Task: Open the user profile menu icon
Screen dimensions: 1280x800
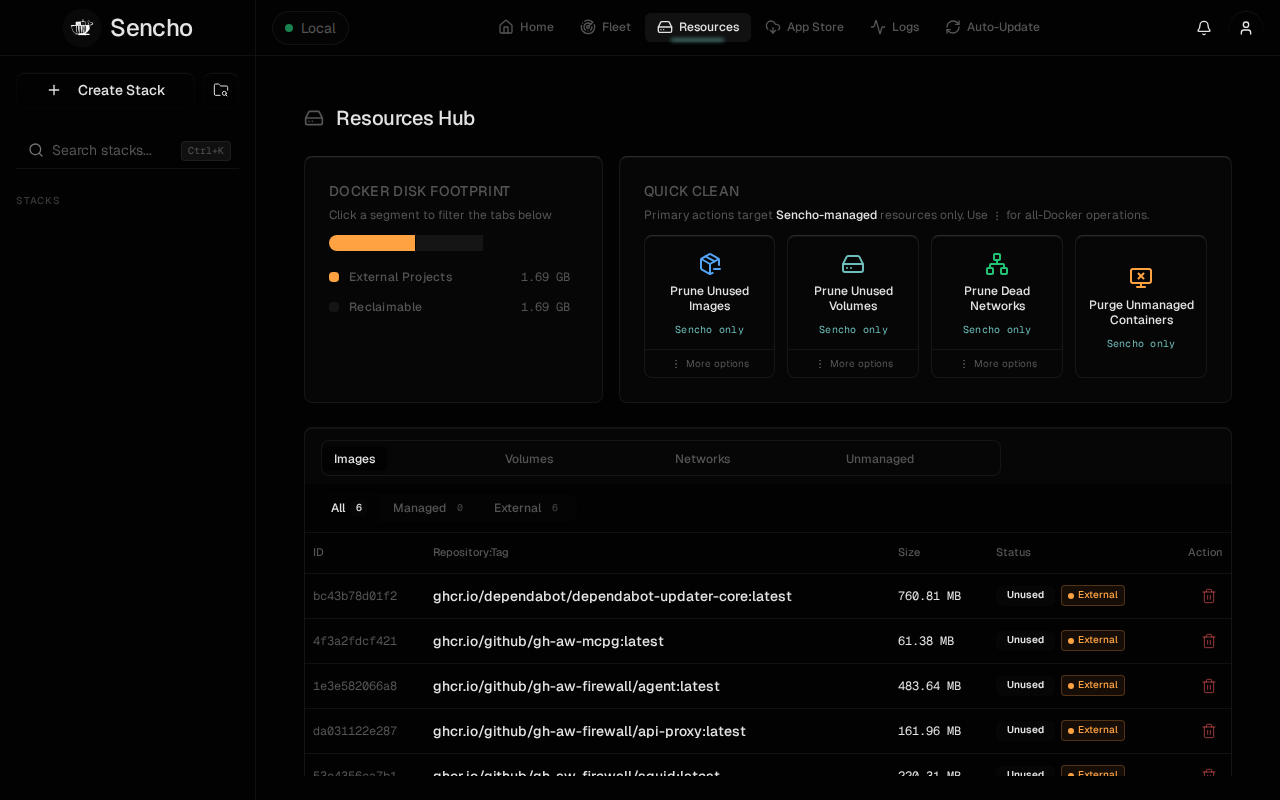Action: tap(1246, 28)
